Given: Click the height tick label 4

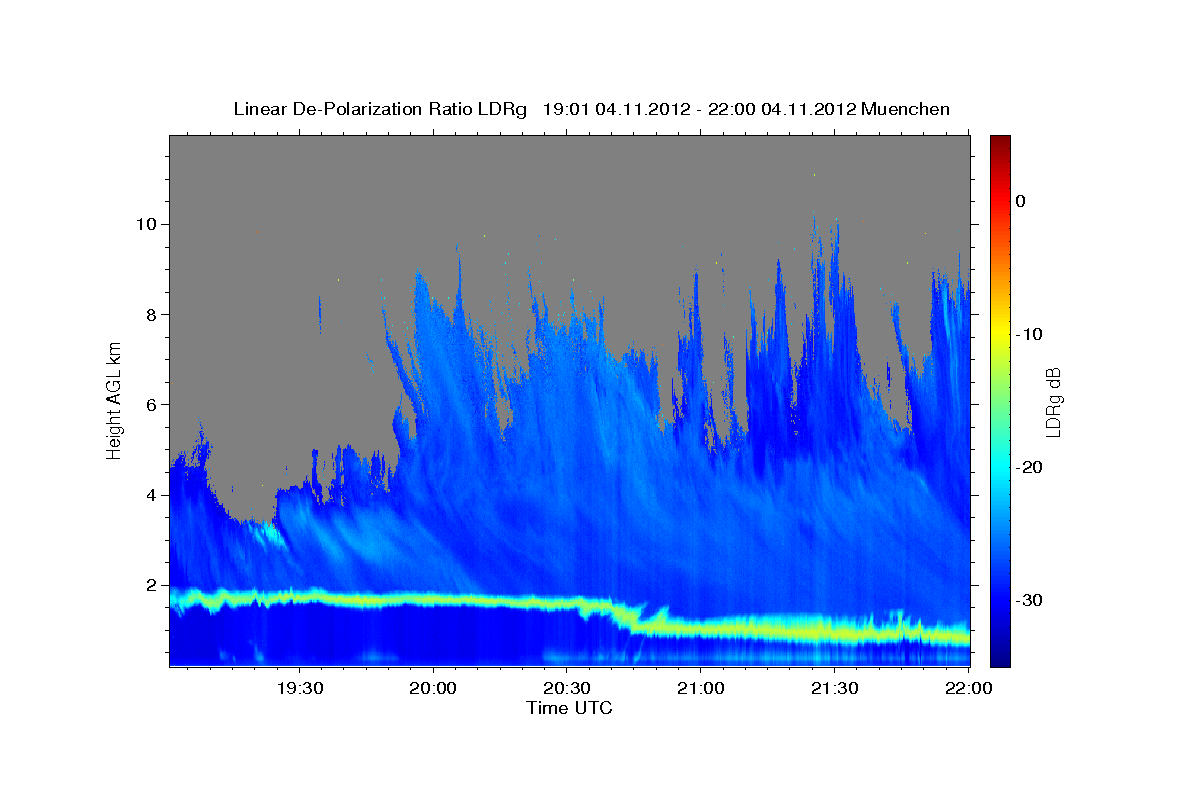Looking at the screenshot, I should [154, 495].
